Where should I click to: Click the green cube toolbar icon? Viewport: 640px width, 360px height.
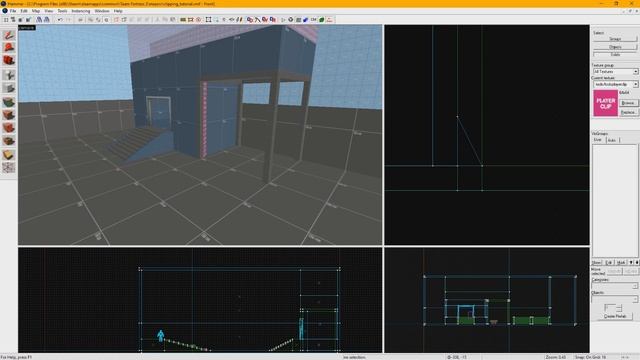click(x=322, y=20)
